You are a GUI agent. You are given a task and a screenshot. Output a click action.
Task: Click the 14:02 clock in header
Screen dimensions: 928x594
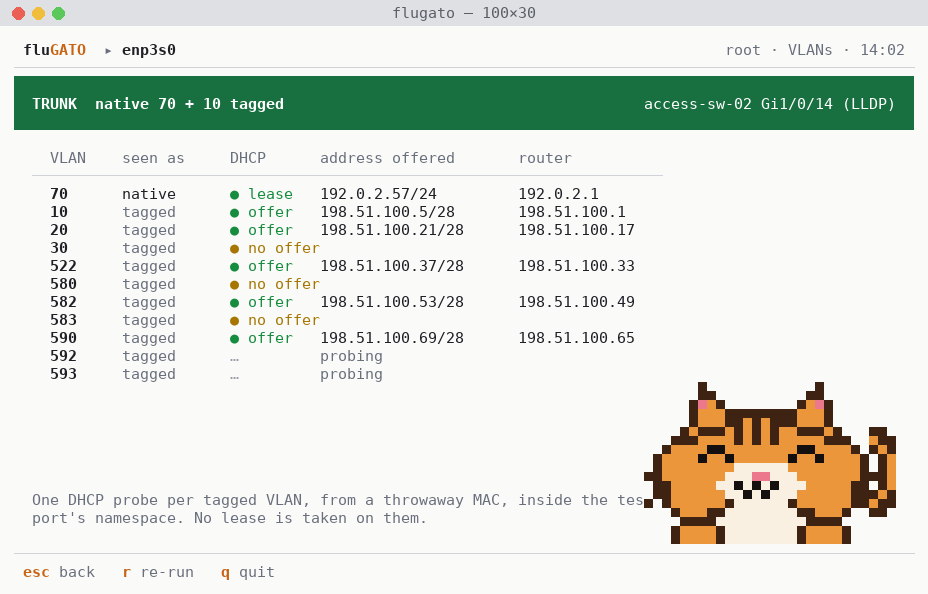[x=882, y=50]
